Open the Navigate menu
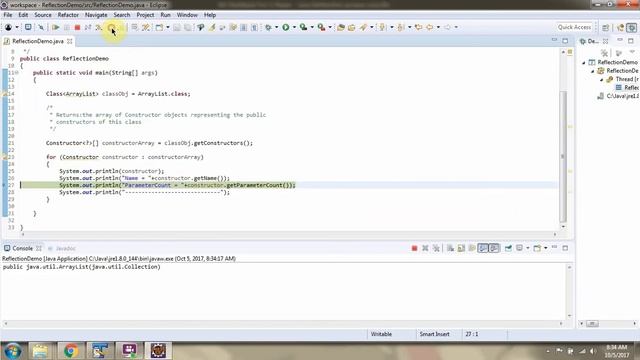 coord(96,15)
